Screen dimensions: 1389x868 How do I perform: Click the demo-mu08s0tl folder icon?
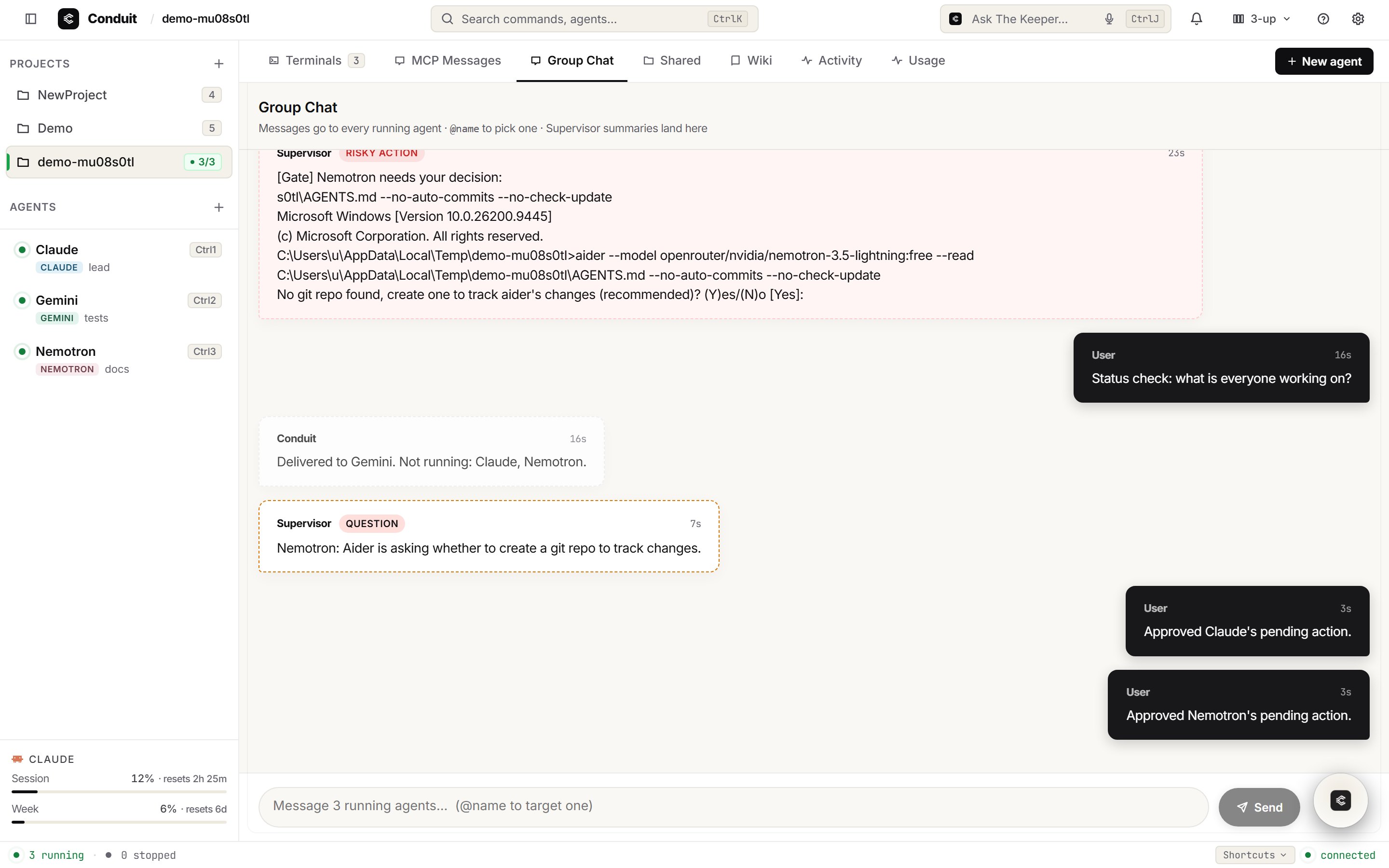pos(23,163)
